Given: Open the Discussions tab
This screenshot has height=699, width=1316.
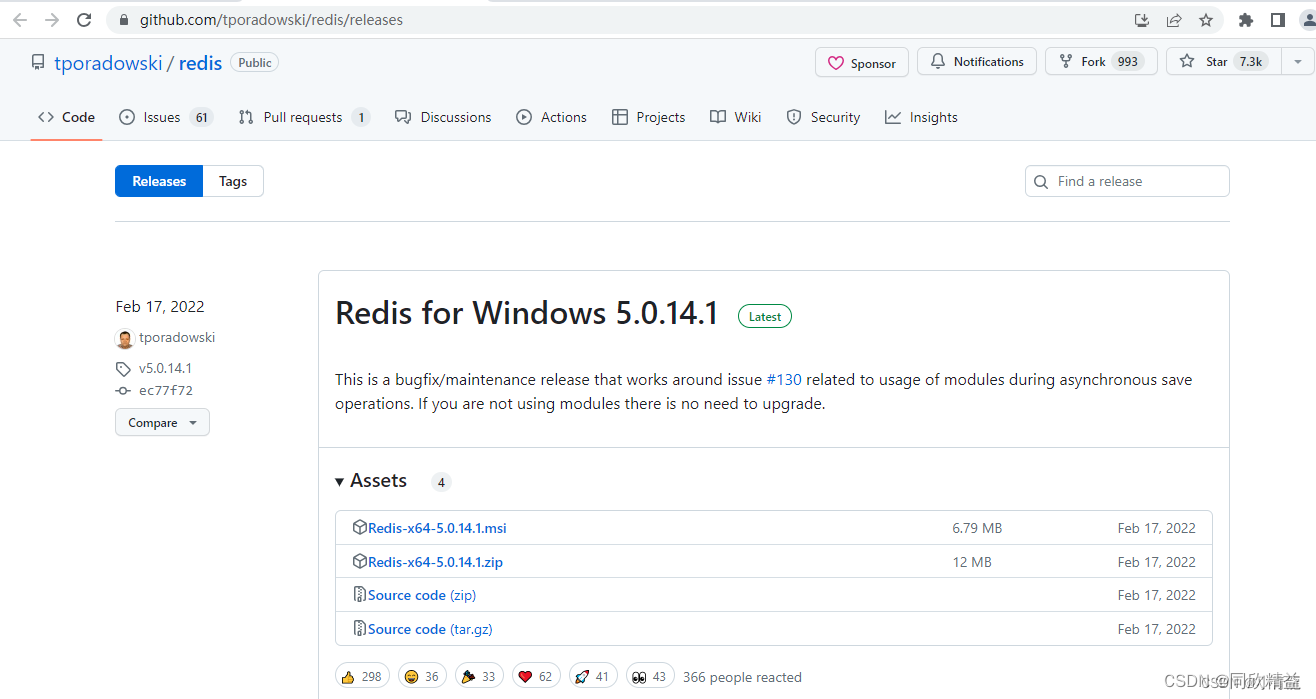Looking at the screenshot, I should click(x=443, y=117).
